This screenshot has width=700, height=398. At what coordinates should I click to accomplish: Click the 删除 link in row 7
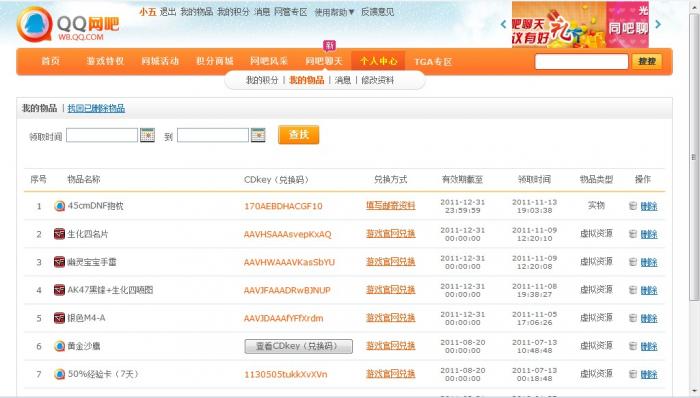tap(649, 374)
